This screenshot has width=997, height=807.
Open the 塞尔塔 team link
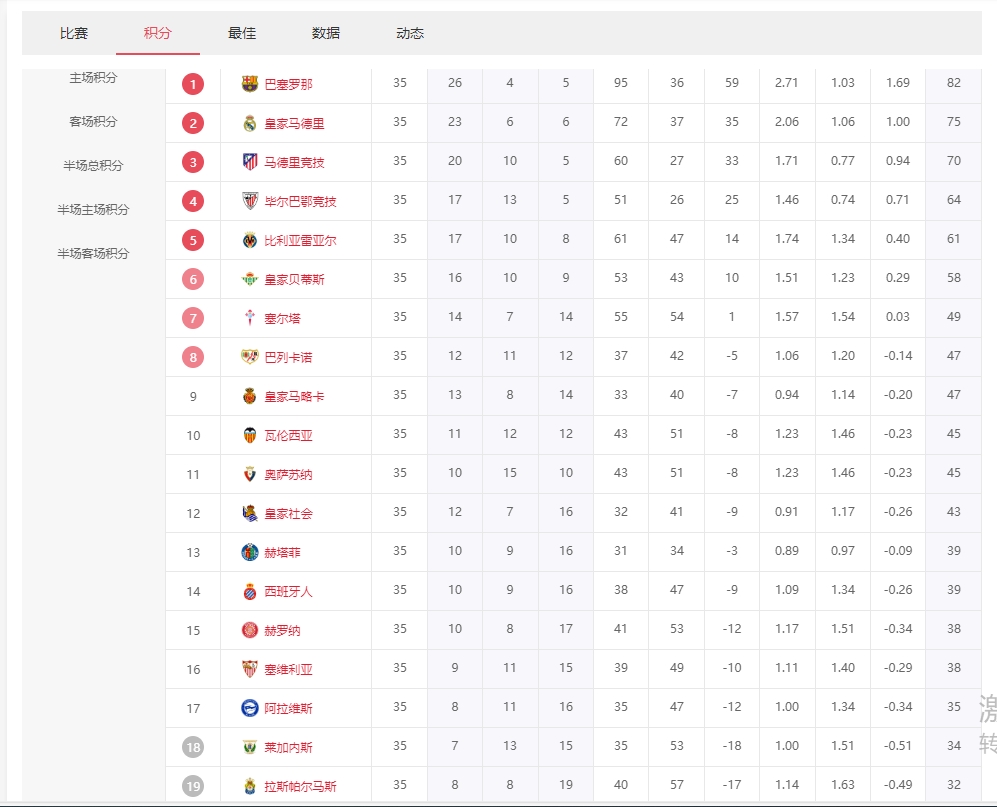click(282, 319)
